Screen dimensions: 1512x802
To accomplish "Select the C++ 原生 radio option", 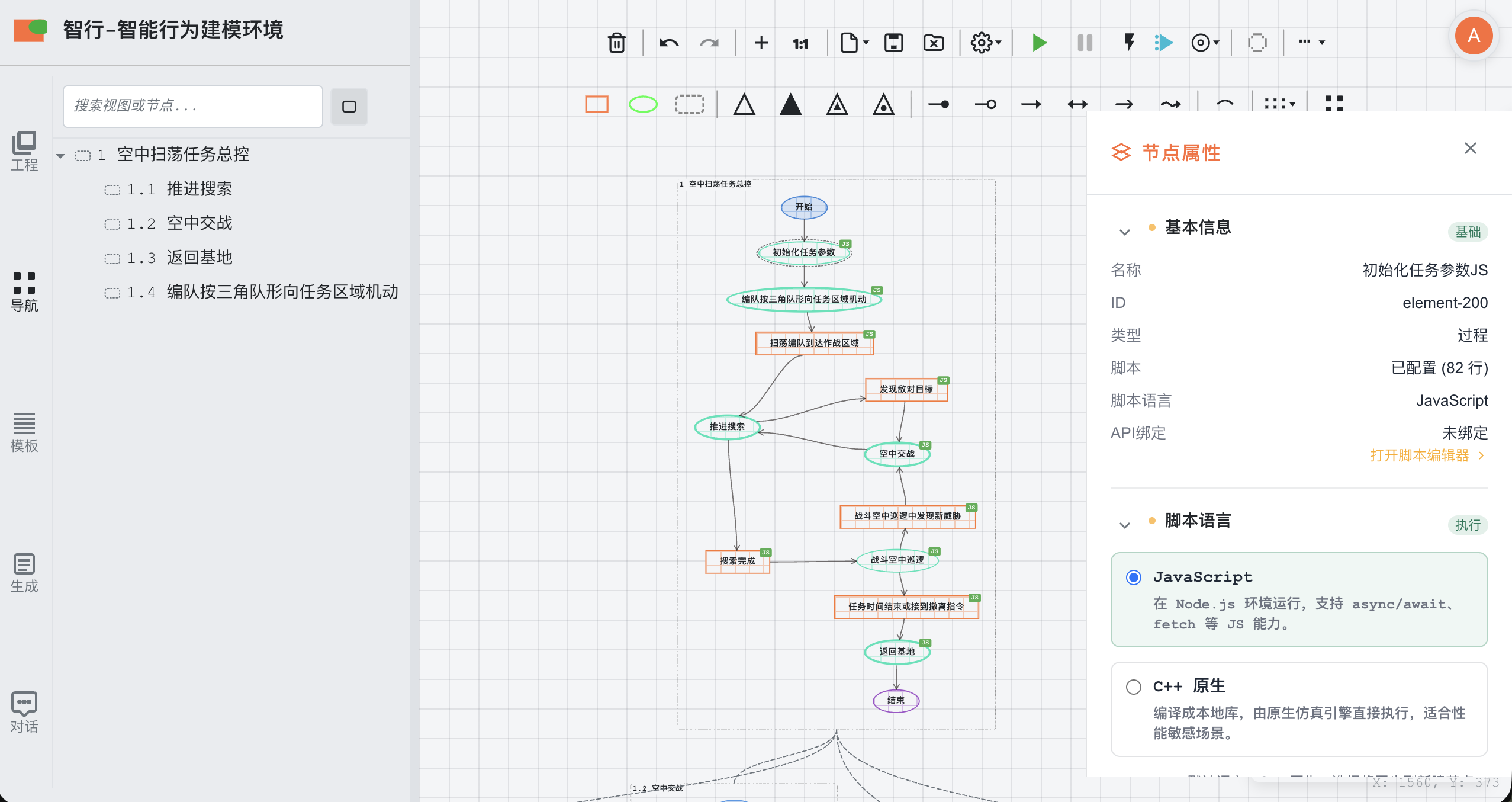I will pyautogui.click(x=1133, y=687).
